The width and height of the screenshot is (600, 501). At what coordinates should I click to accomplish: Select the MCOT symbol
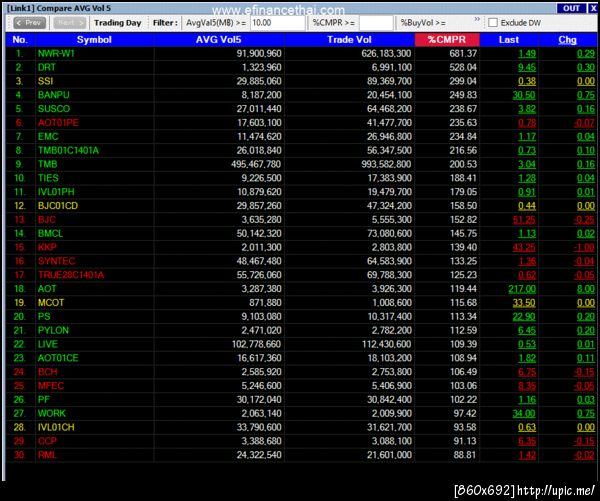pos(51,303)
